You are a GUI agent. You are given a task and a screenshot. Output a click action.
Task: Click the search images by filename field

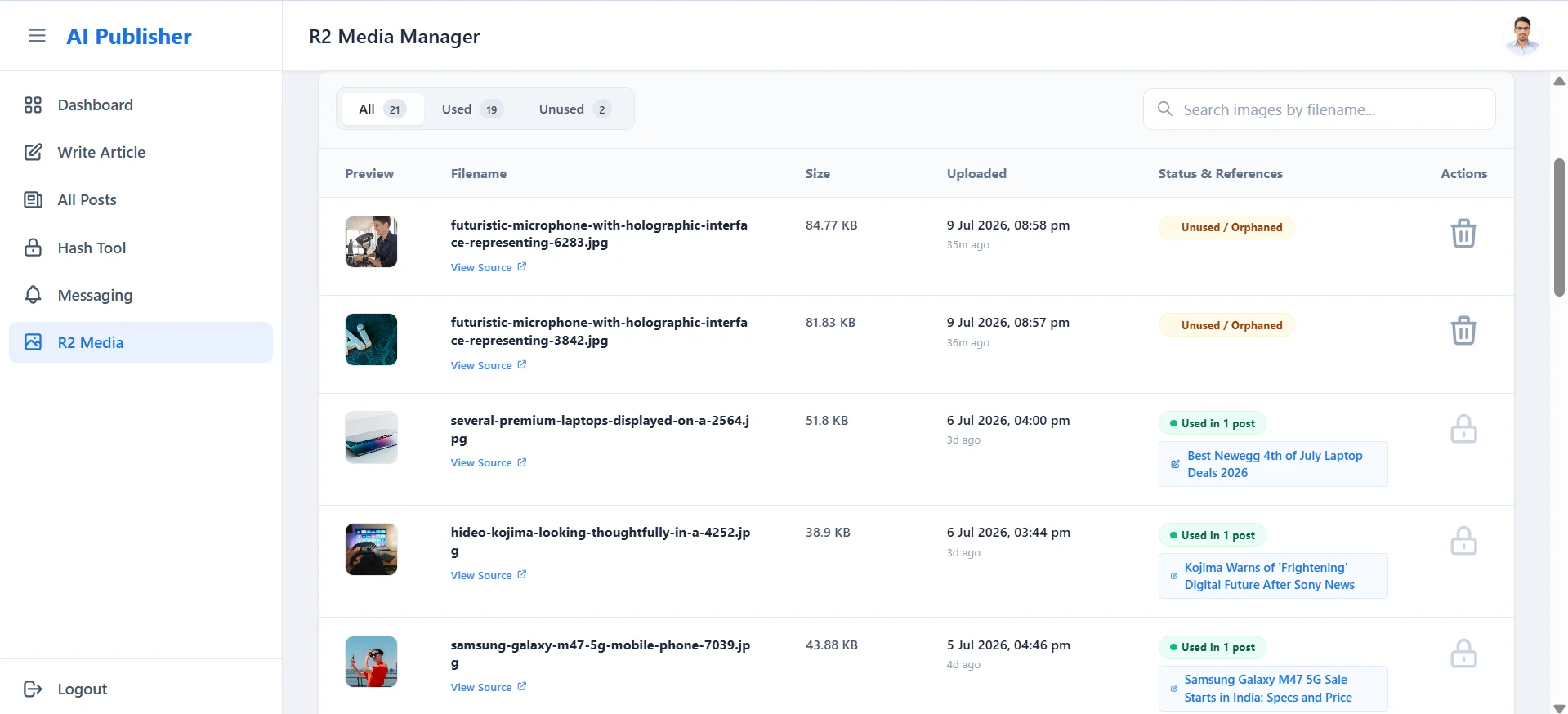point(1319,109)
